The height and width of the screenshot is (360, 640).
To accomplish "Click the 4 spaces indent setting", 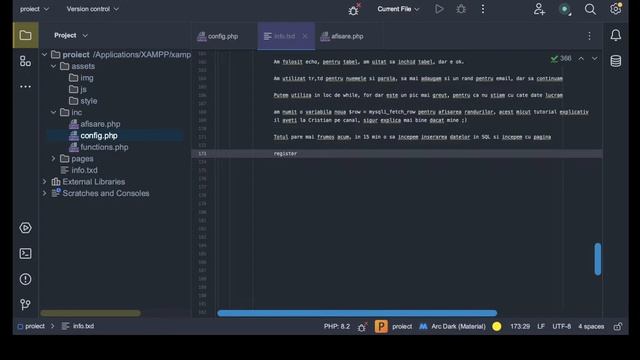I will click(x=591, y=327).
